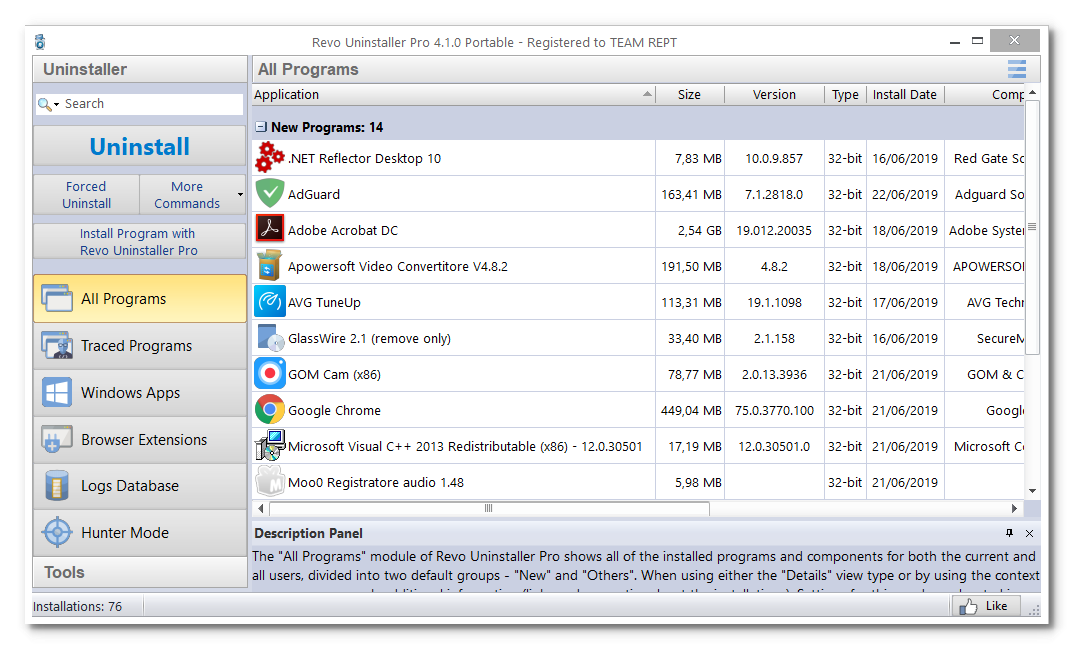This screenshot has height=649, width=1074.
Task: Select the AdGuard program name
Action: [314, 194]
